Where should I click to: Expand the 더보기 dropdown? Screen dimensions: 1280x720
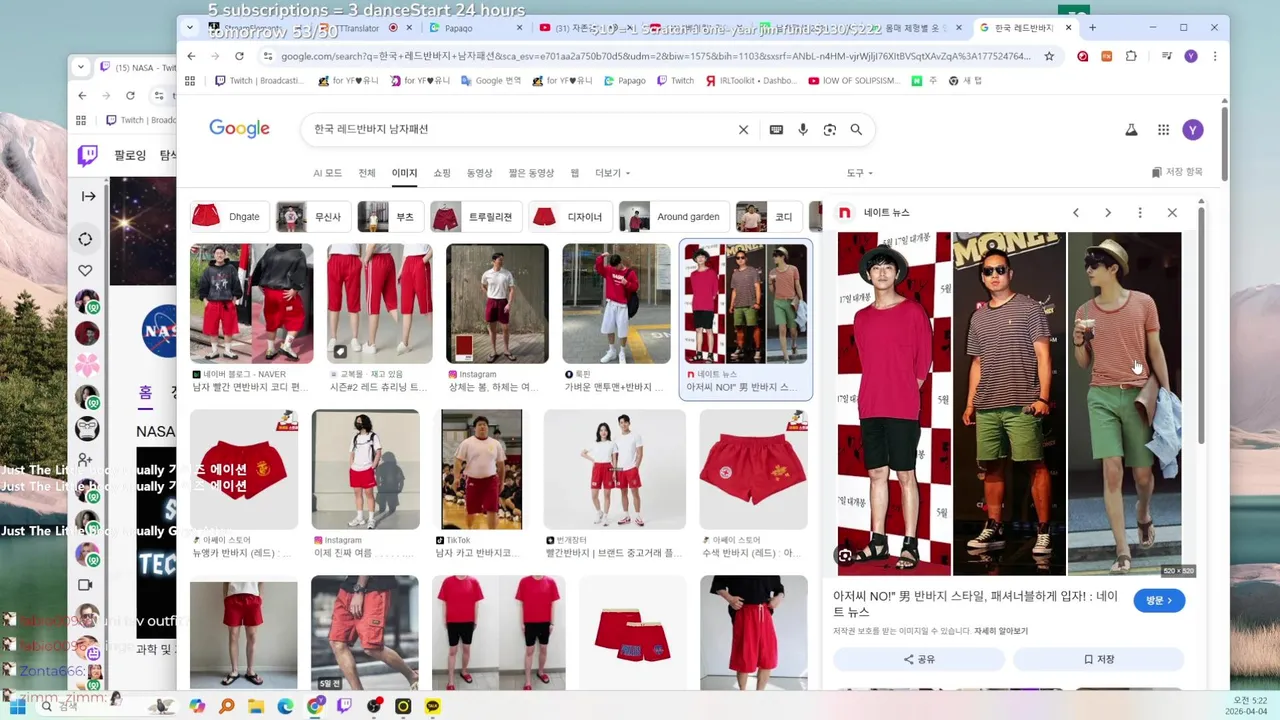(612, 173)
